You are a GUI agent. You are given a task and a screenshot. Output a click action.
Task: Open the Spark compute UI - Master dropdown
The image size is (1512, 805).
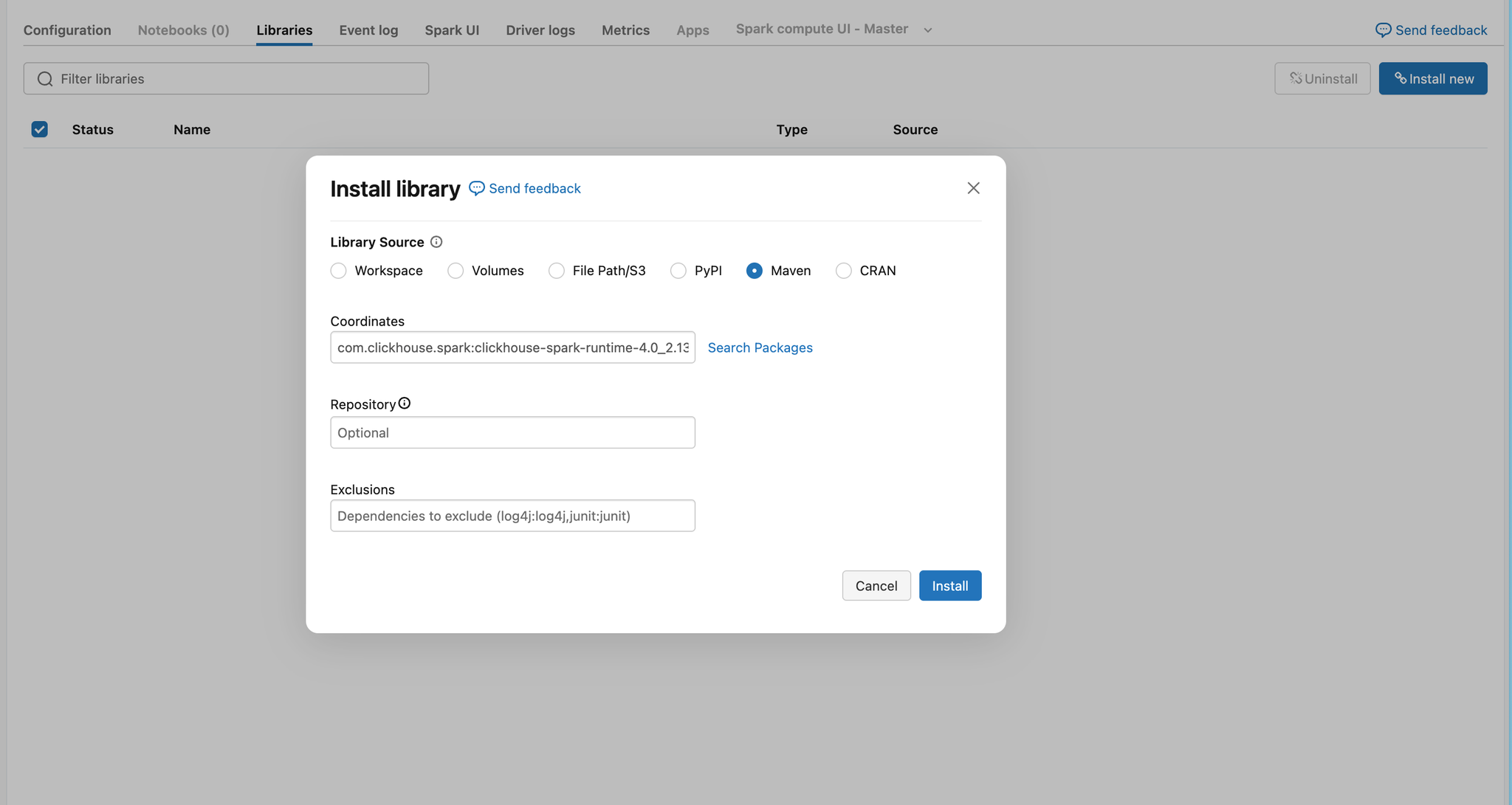[927, 30]
